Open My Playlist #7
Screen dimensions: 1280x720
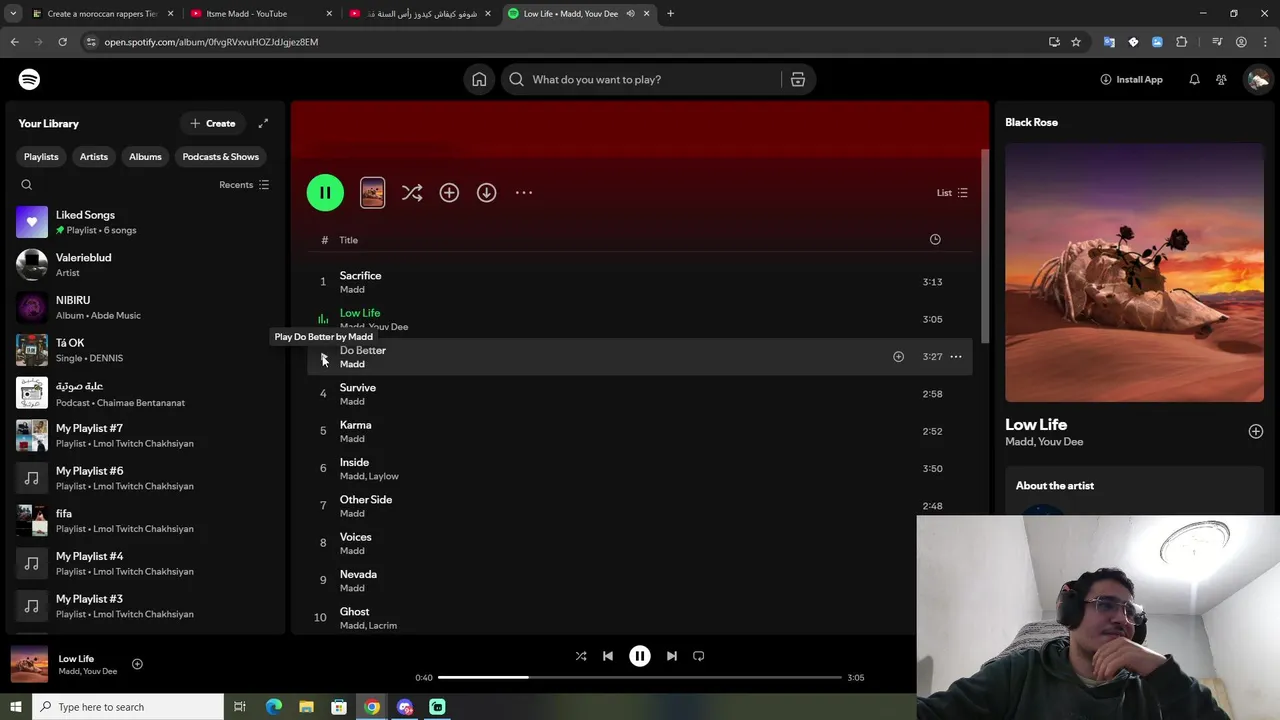coord(145,435)
